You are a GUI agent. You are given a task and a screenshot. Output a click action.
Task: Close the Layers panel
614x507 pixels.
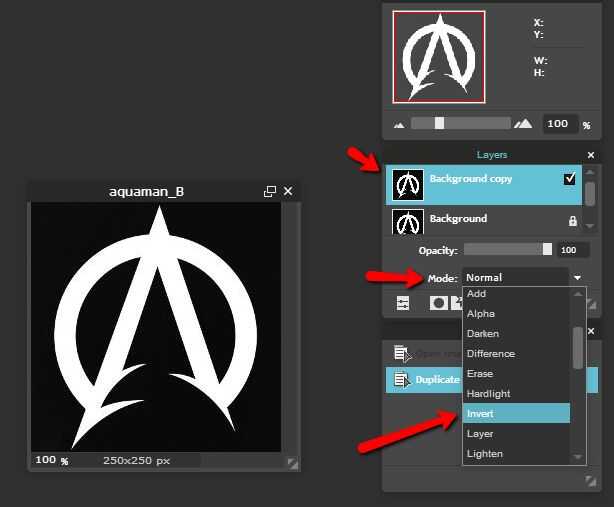click(591, 155)
